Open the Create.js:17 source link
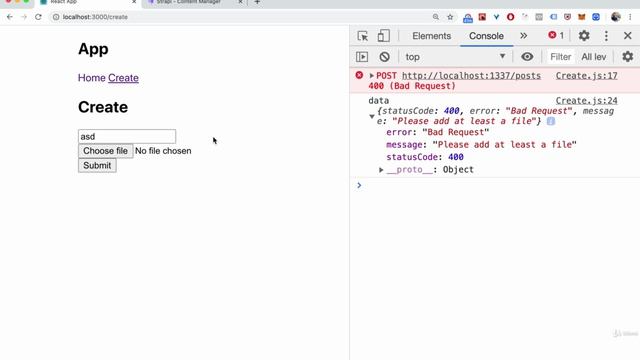Image resolution: width=640 pixels, height=360 pixels. pyautogui.click(x=587, y=76)
